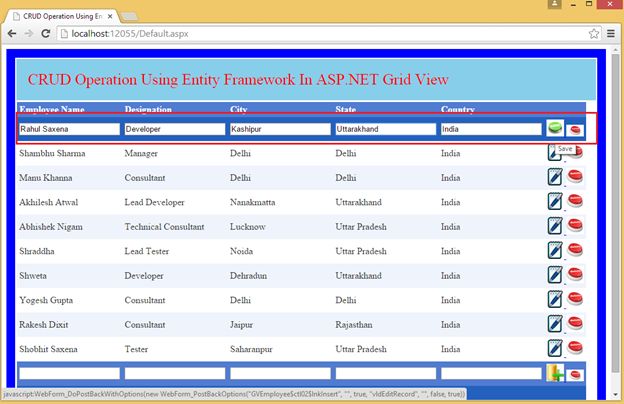Viewport: 624px width, 404px height.
Task: Click the Saharanpur city cell
Action: (x=251, y=349)
